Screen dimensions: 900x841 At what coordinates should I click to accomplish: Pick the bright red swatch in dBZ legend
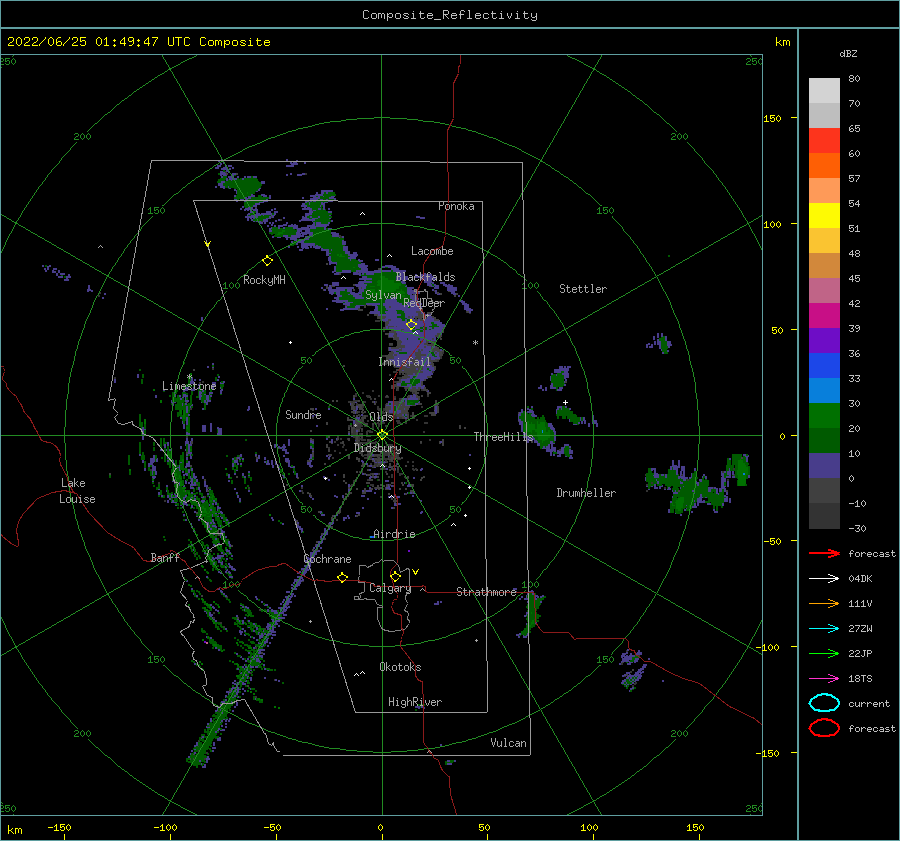824,141
